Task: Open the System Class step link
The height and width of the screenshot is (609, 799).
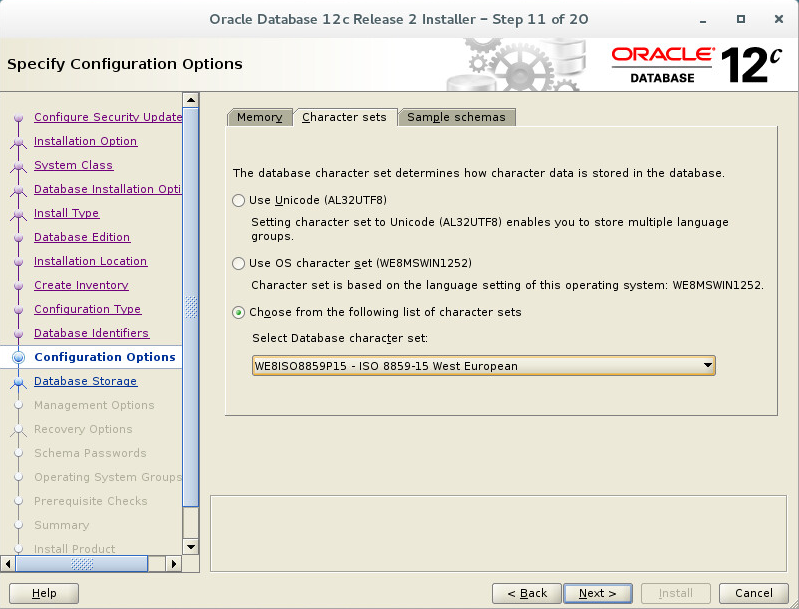Action: (73, 165)
